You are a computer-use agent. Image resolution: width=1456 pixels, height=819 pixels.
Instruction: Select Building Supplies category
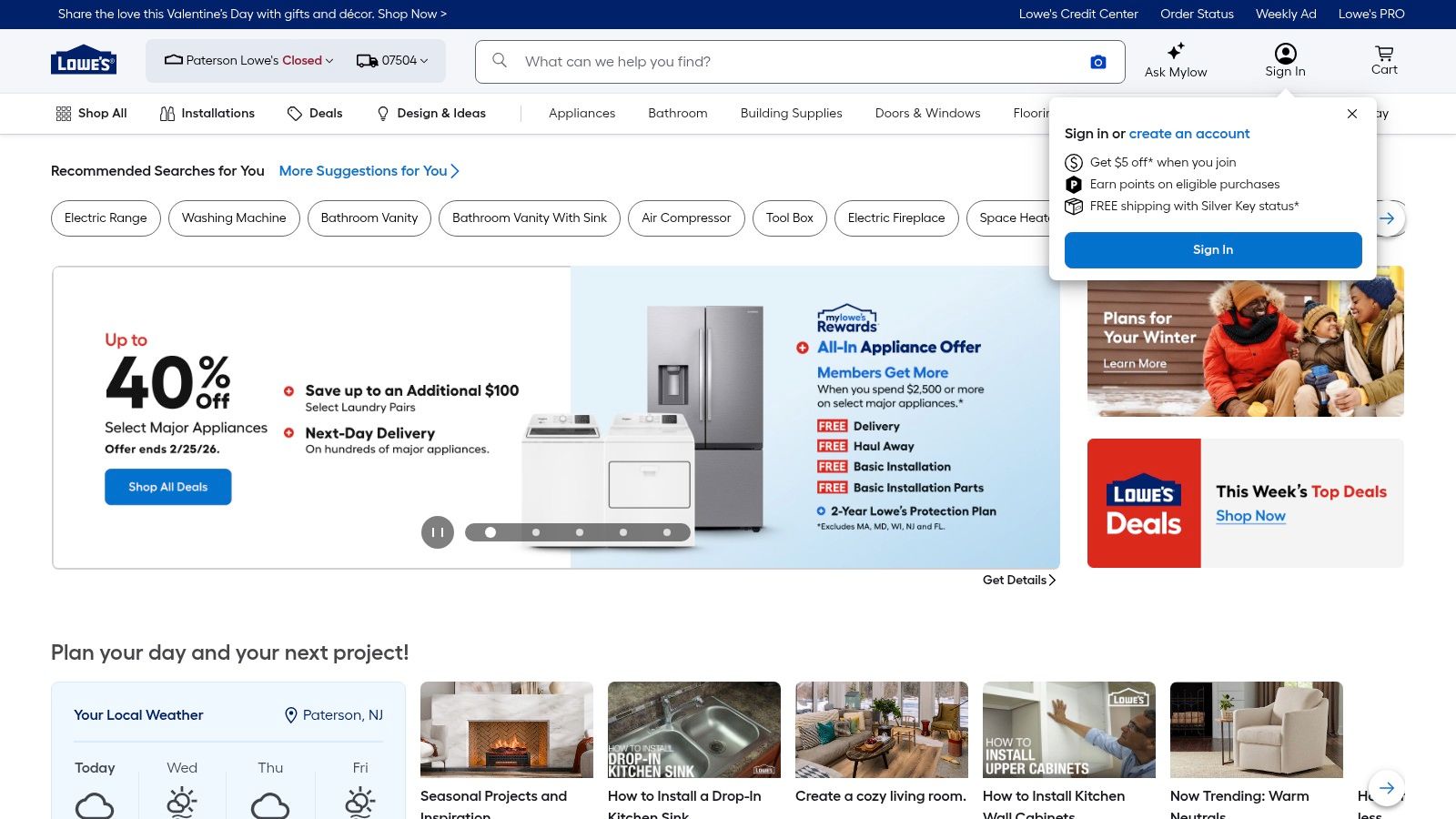[791, 114]
